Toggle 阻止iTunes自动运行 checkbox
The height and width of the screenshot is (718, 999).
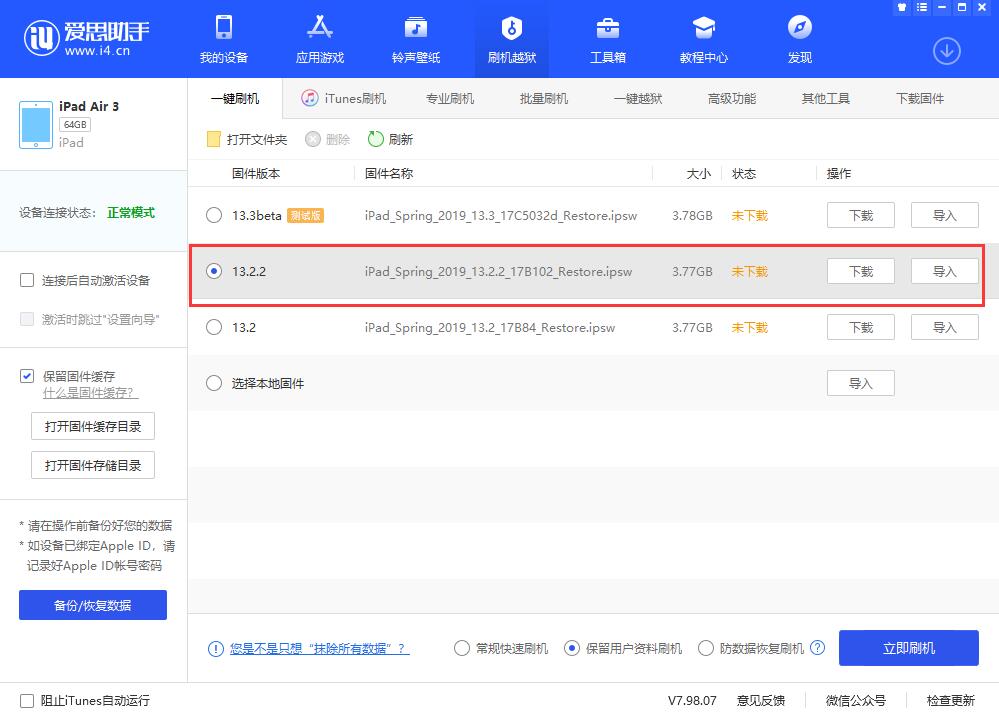coord(27,700)
